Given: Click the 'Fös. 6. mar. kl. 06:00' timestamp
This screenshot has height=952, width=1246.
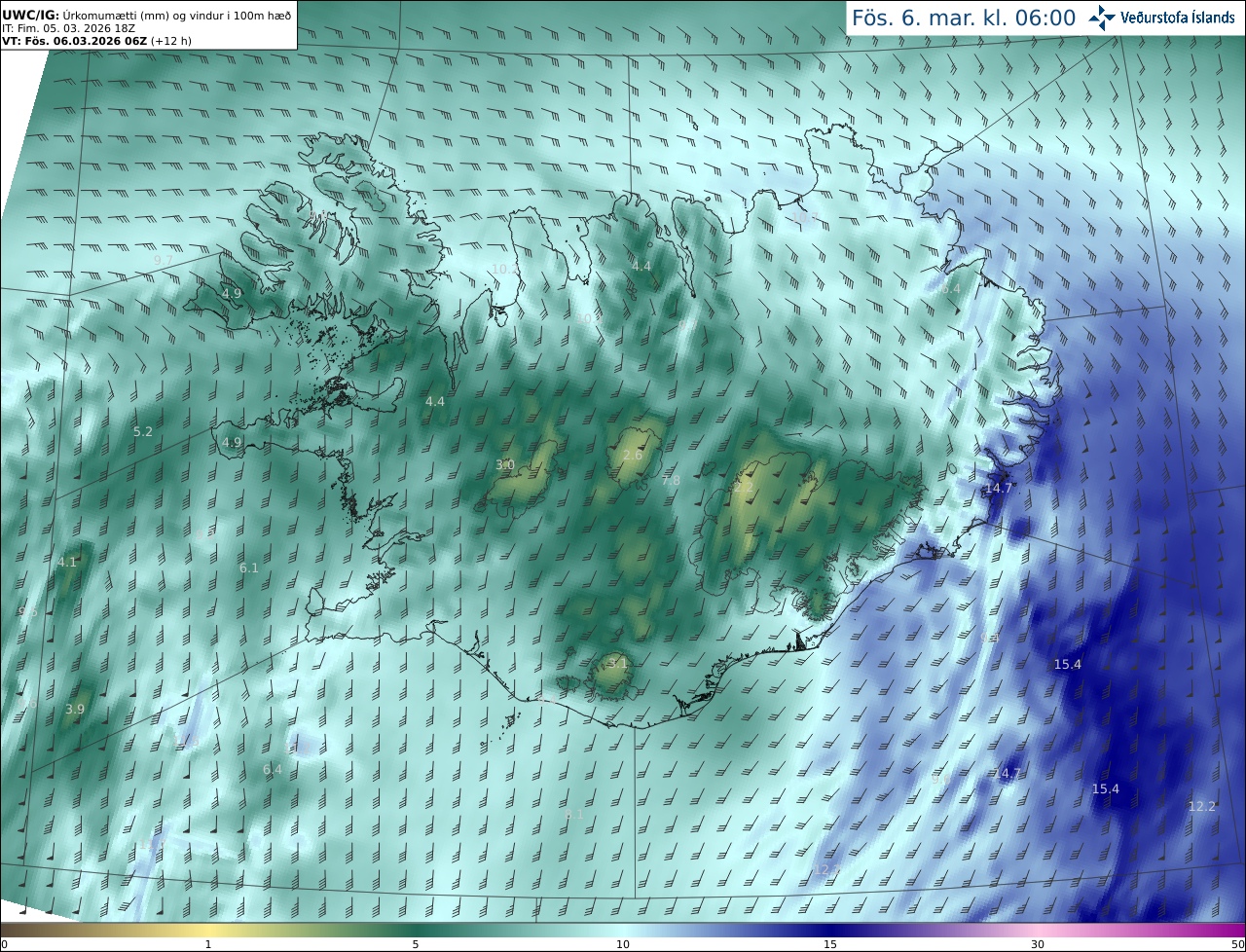Looking at the screenshot, I should (964, 18).
